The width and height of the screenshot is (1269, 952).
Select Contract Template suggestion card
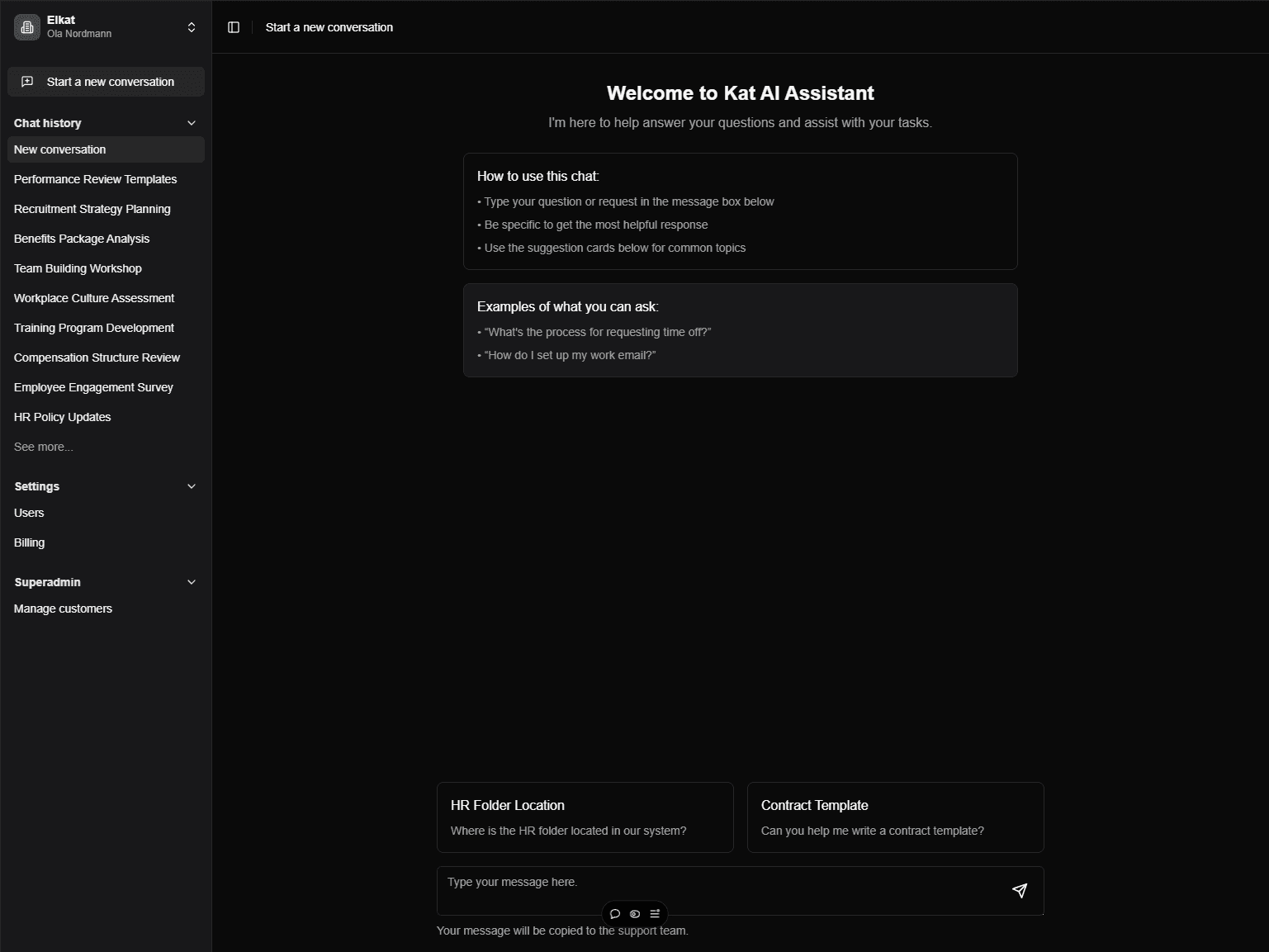[x=895, y=817]
